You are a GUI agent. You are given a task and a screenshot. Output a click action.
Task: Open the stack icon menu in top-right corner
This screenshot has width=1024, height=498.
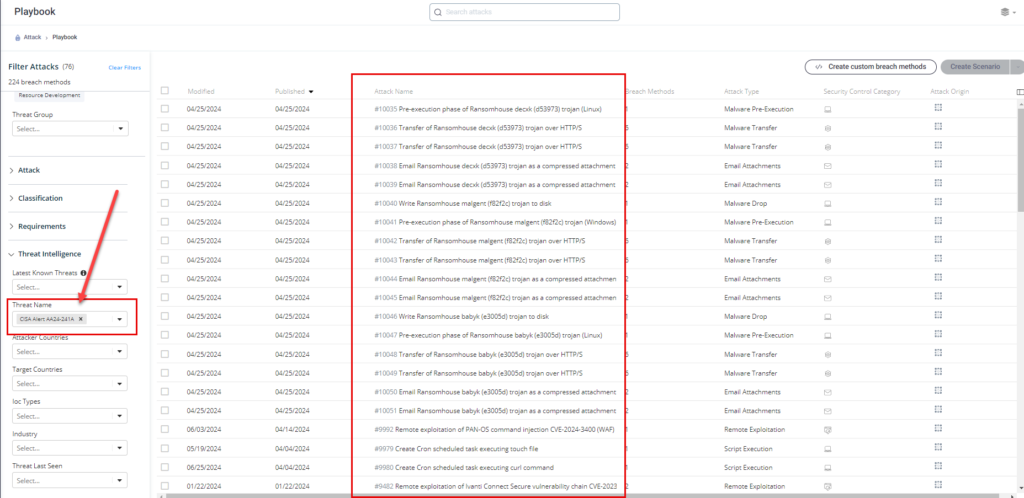[x=1005, y=12]
